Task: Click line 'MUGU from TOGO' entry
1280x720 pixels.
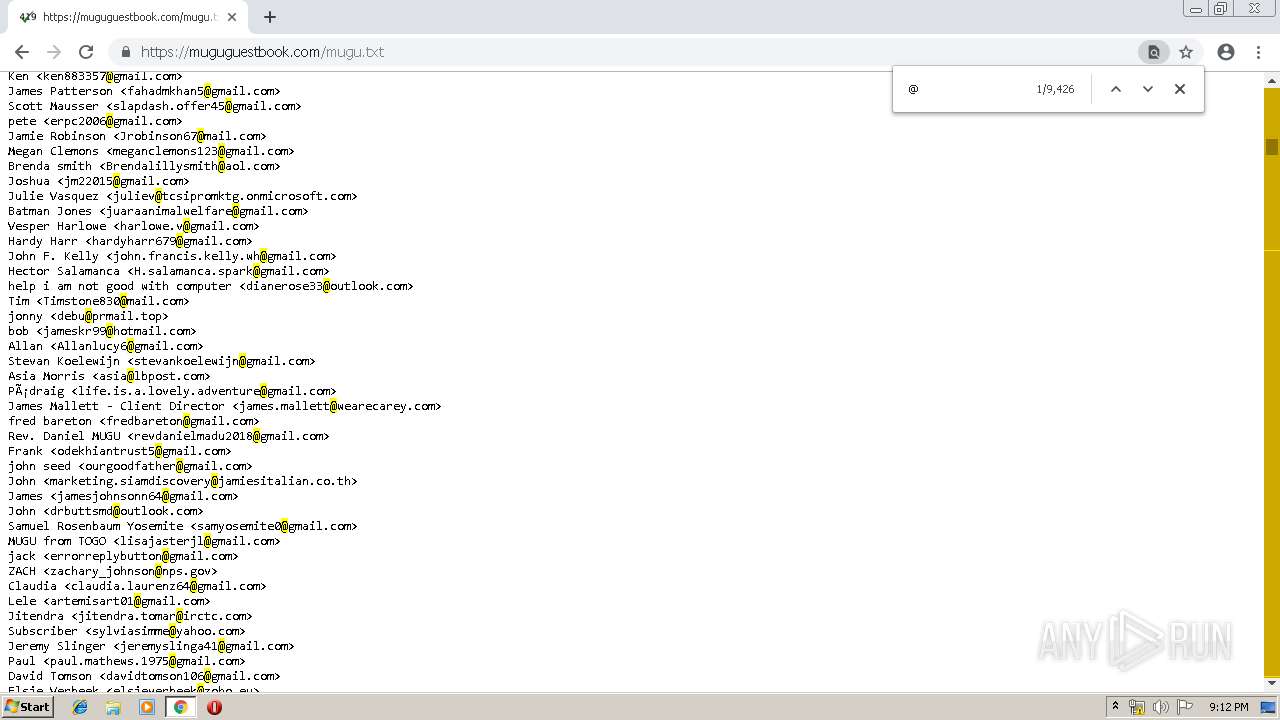Action: [x=144, y=541]
